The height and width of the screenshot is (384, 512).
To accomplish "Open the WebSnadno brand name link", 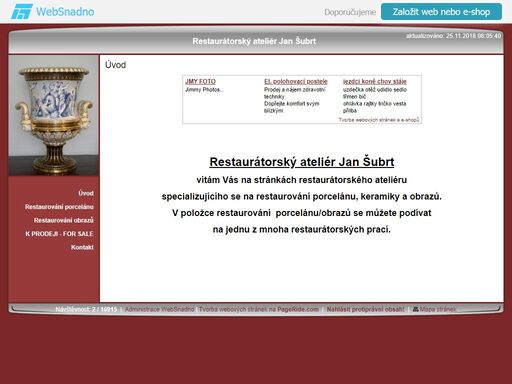I will point(65,12).
